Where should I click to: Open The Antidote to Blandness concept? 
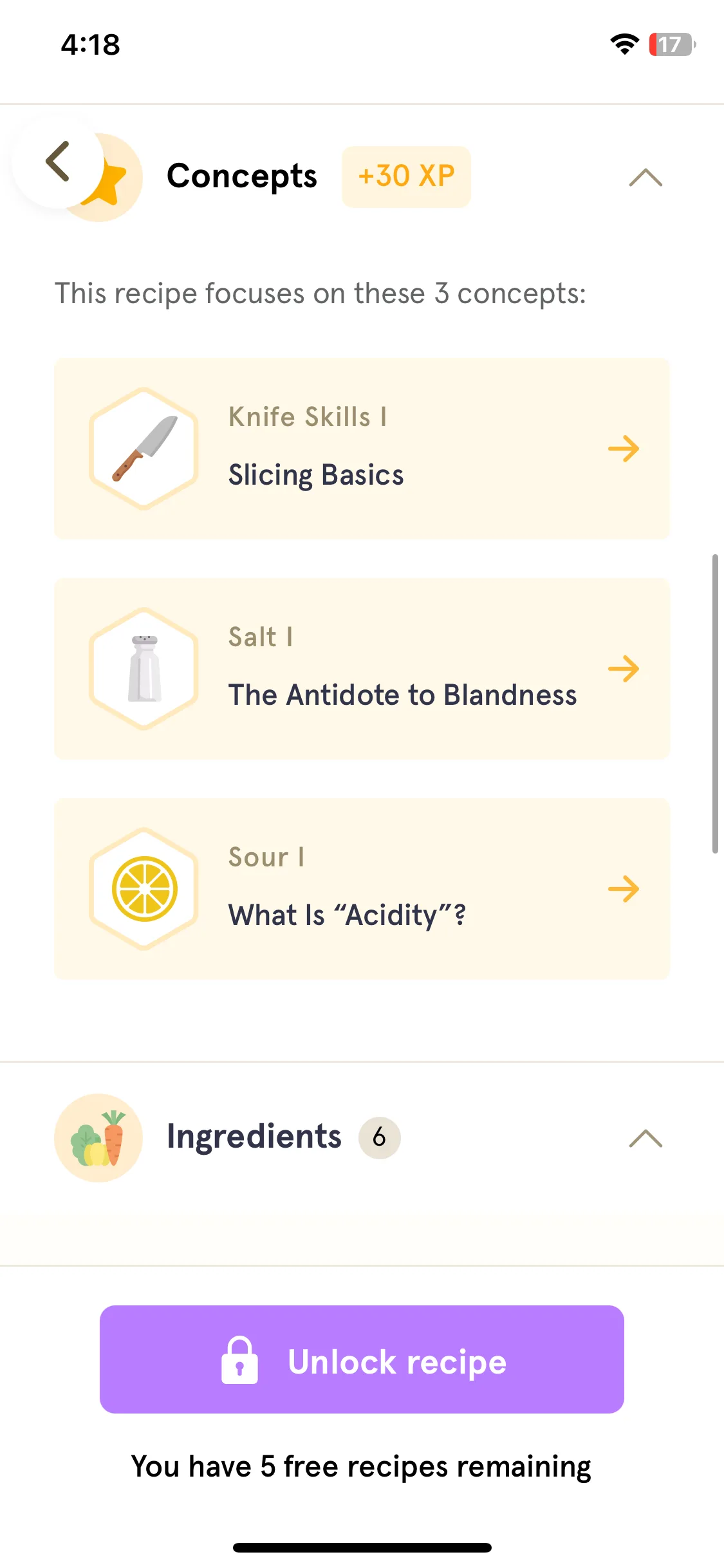click(362, 669)
